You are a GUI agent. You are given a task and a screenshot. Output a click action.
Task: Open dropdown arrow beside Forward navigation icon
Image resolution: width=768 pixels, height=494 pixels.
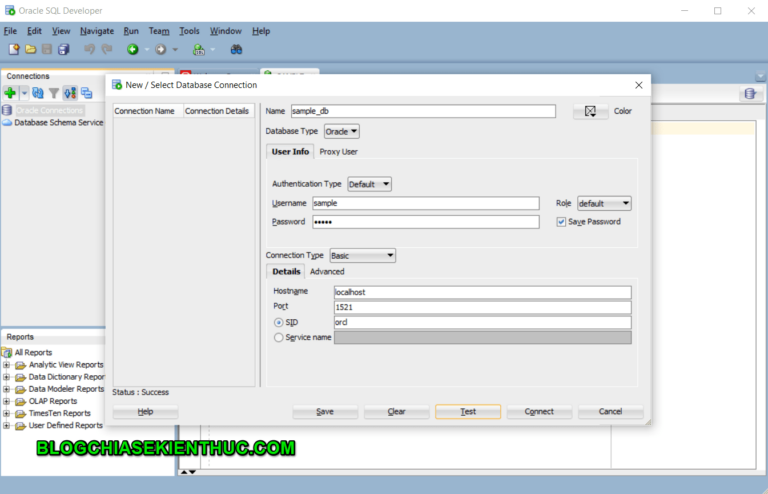tap(175, 49)
